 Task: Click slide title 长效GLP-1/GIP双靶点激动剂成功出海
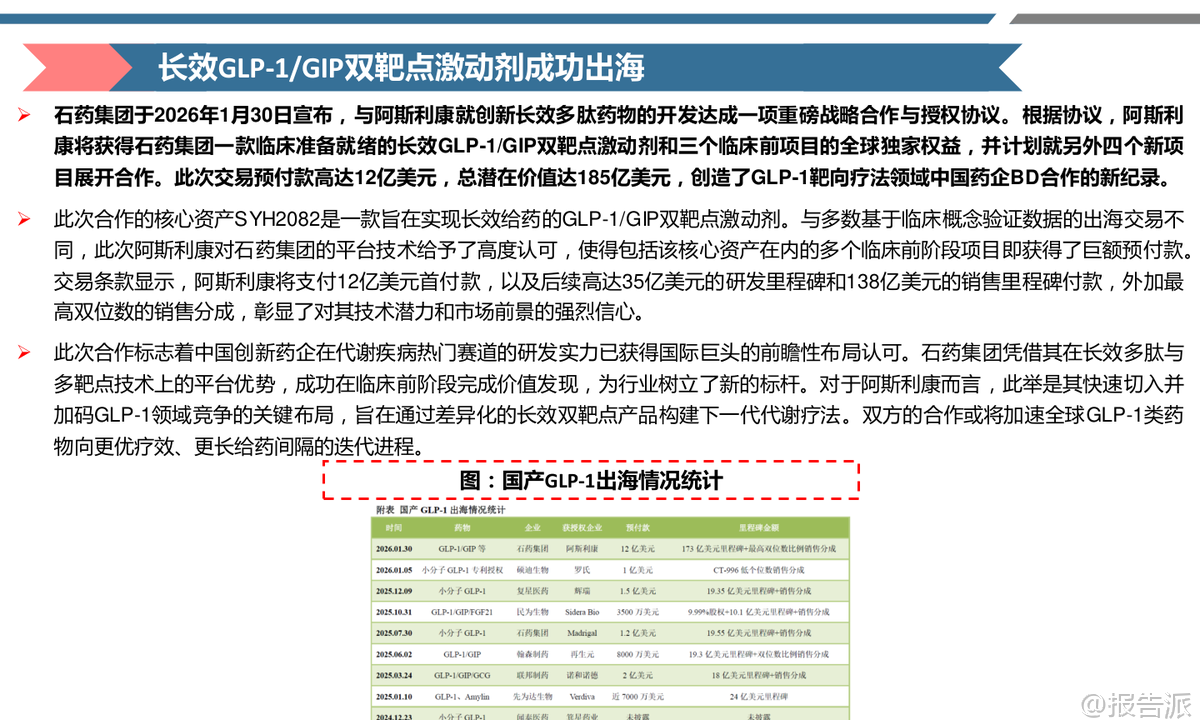point(400,68)
